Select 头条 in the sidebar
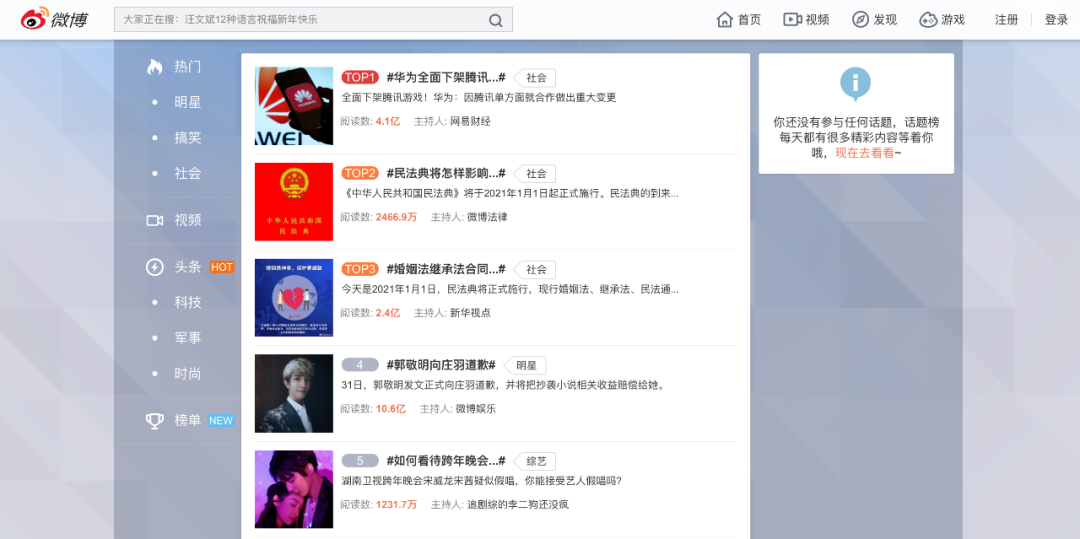The height and width of the screenshot is (539, 1080). pos(187,267)
